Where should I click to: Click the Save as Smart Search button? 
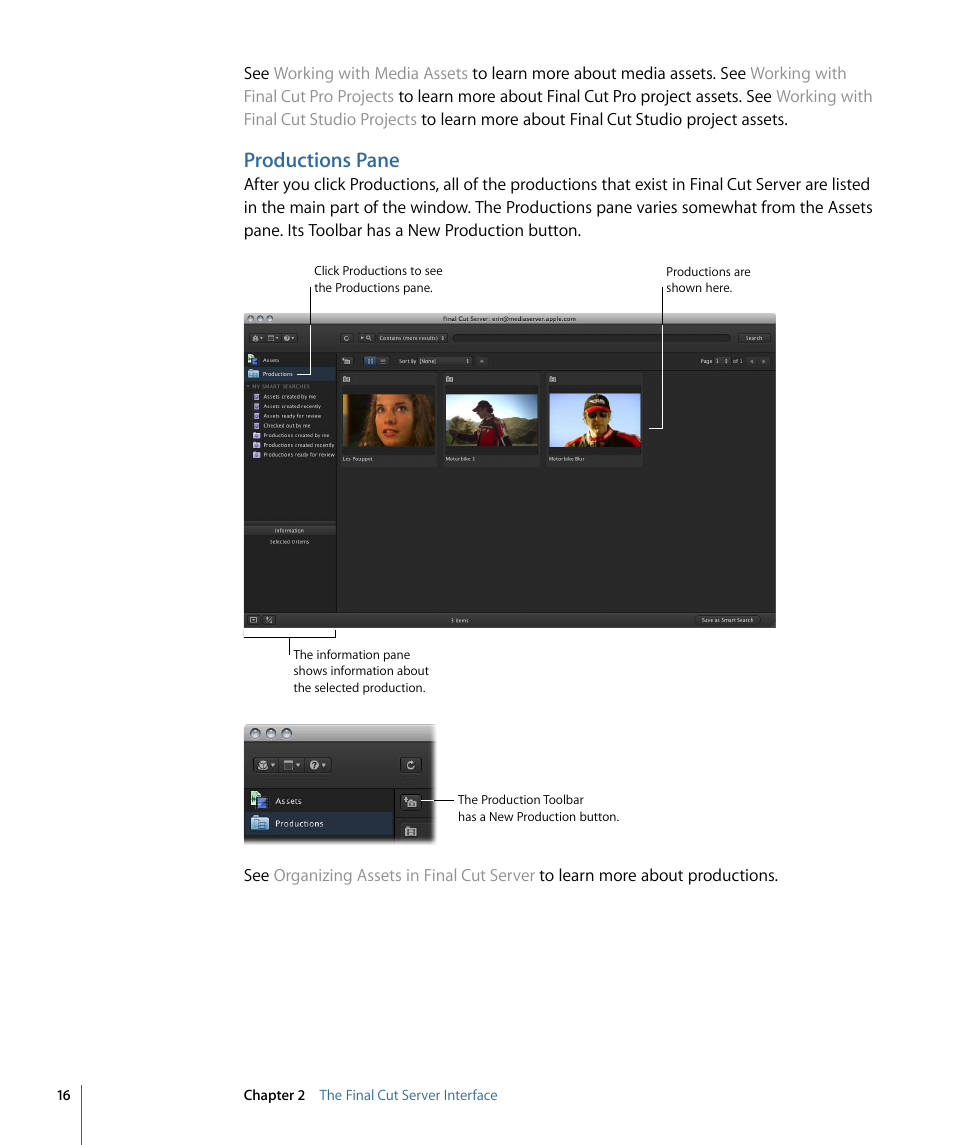click(x=727, y=620)
